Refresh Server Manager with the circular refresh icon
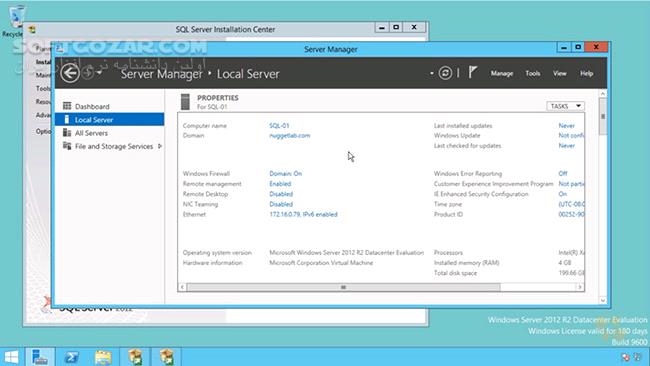Screen dimensions: 650x366 pos(445,73)
